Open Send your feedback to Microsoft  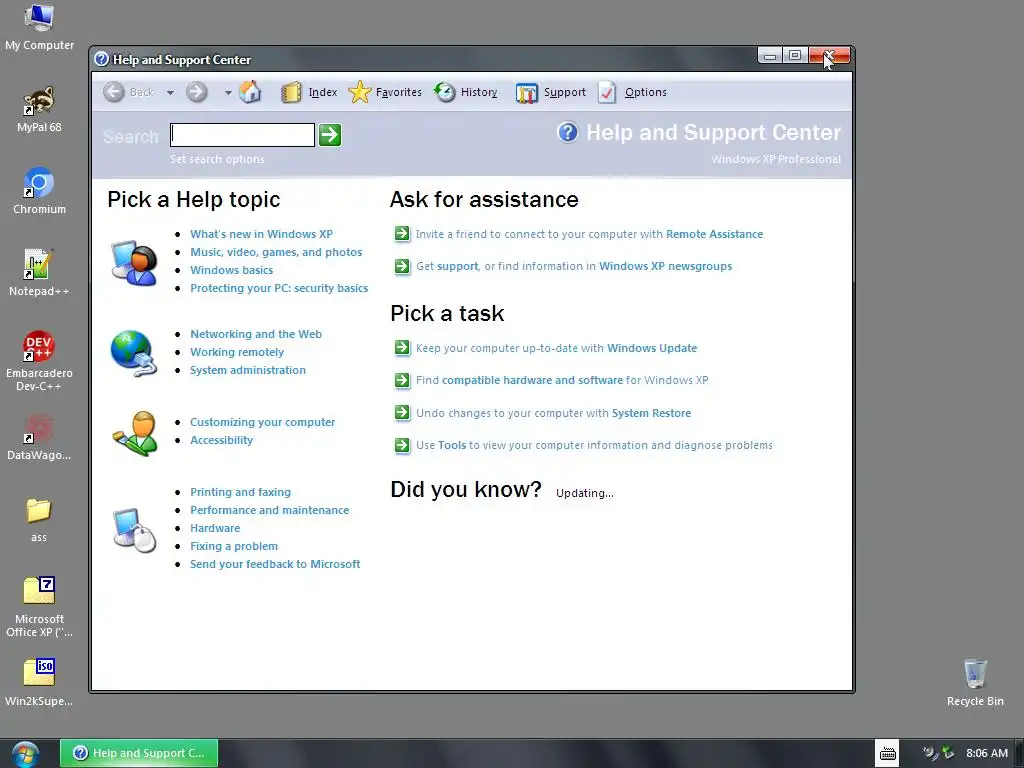coord(275,564)
